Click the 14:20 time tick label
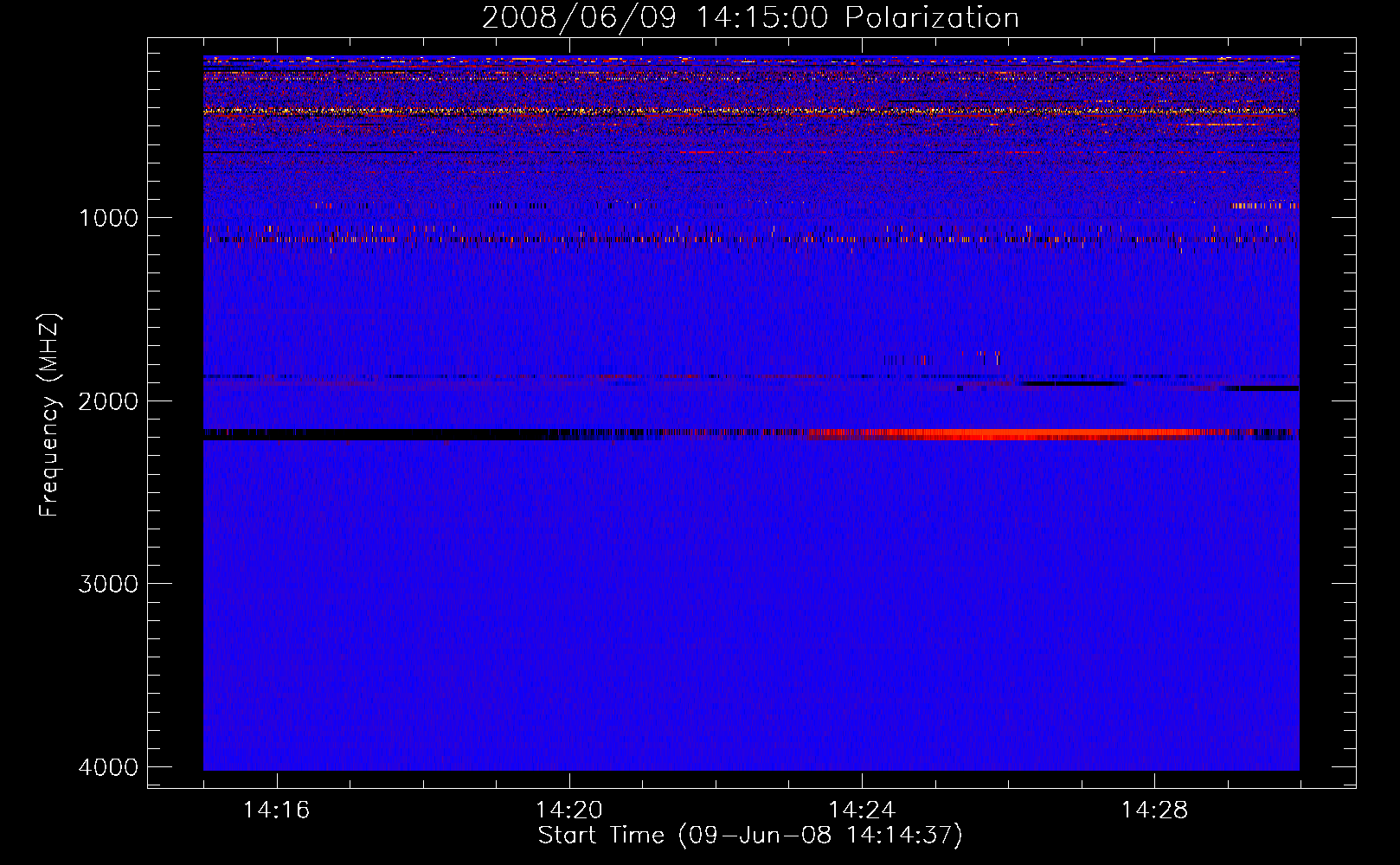1400x865 pixels. [568, 810]
